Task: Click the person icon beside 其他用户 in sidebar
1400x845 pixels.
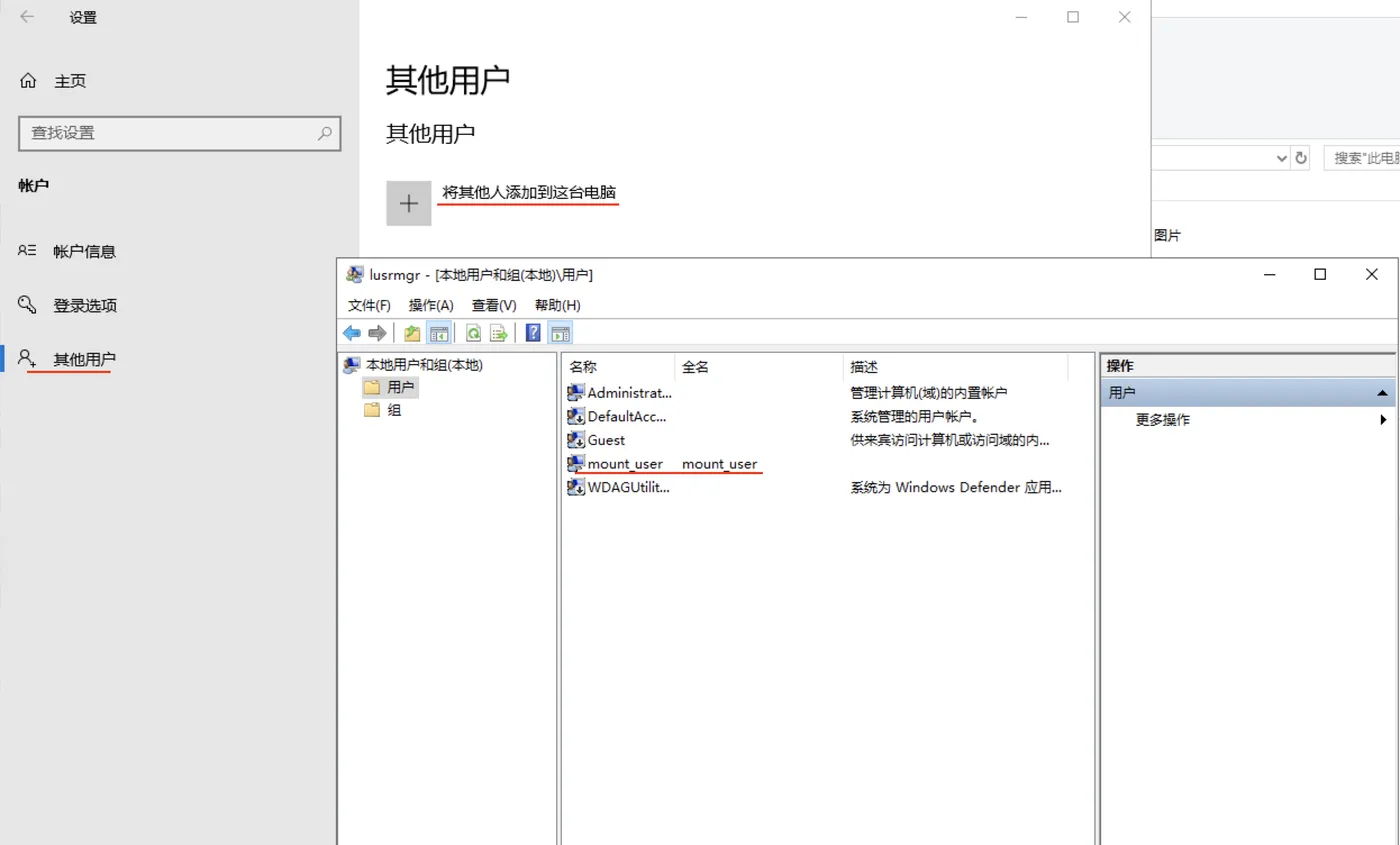Action: point(28,359)
